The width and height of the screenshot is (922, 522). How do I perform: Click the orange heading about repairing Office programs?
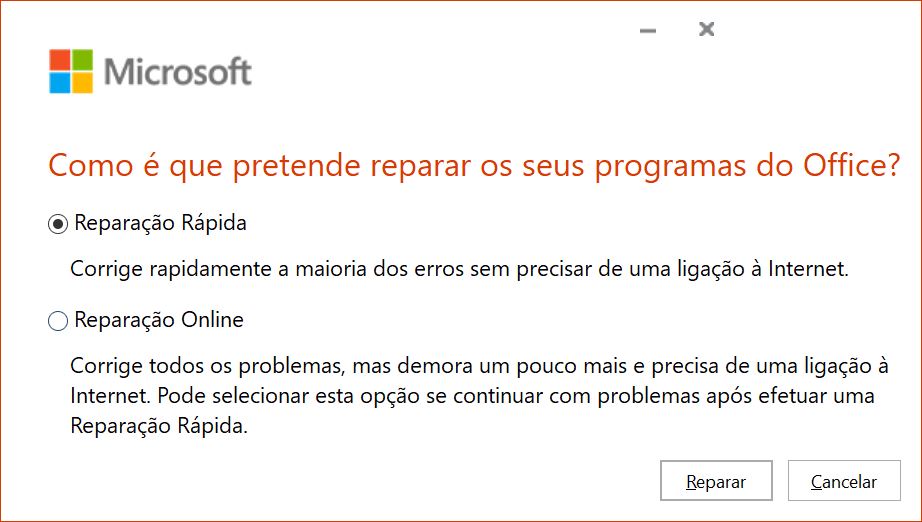pos(474,165)
